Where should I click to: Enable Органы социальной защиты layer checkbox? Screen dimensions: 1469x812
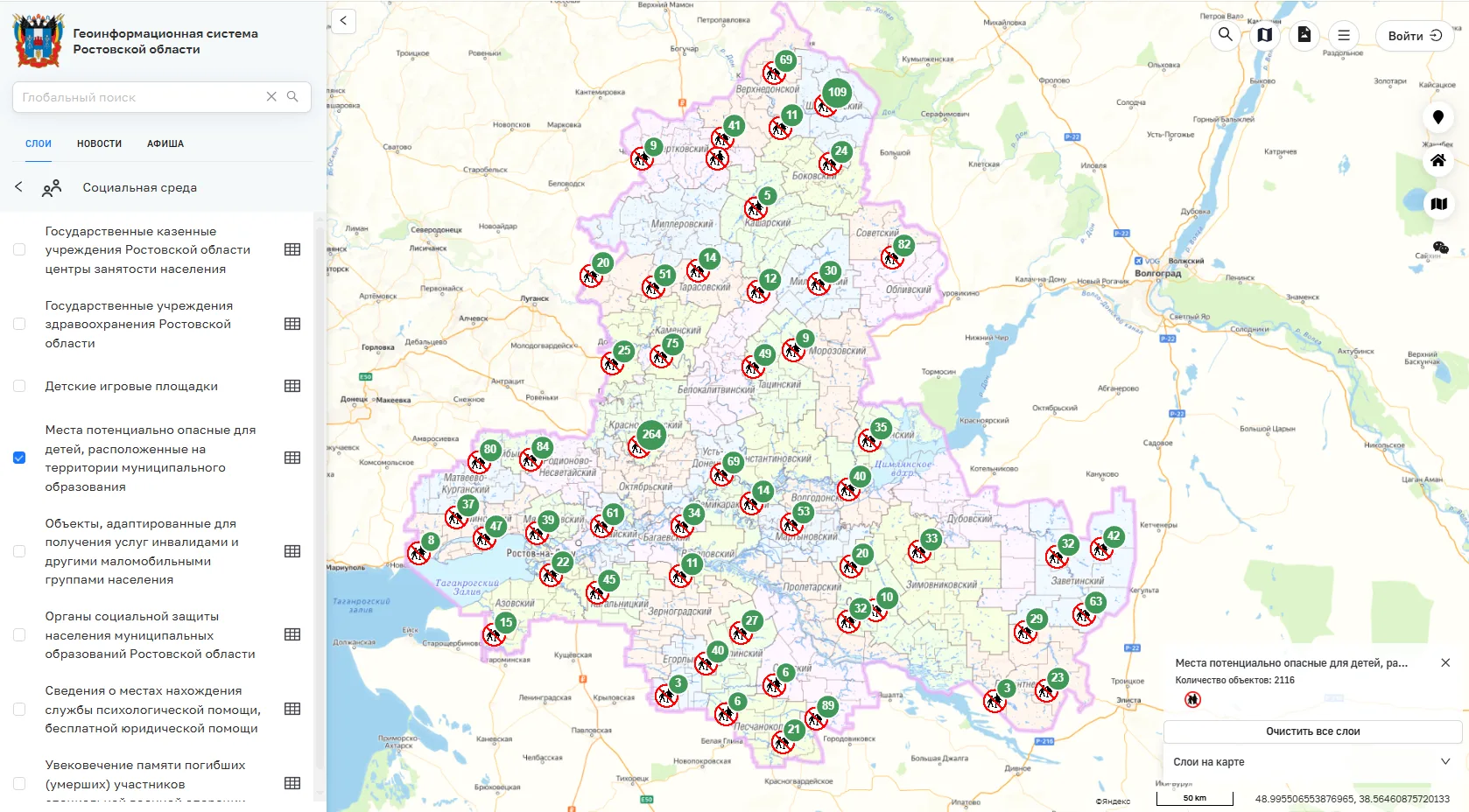19,635
